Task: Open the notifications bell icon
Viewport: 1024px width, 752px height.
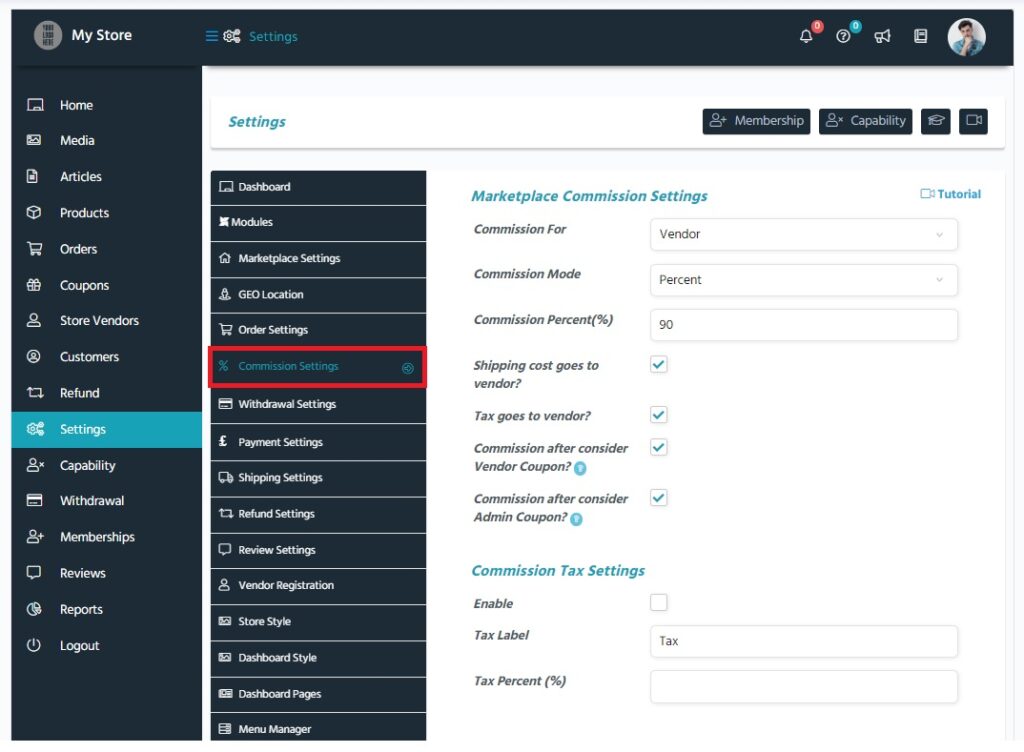Action: click(806, 36)
